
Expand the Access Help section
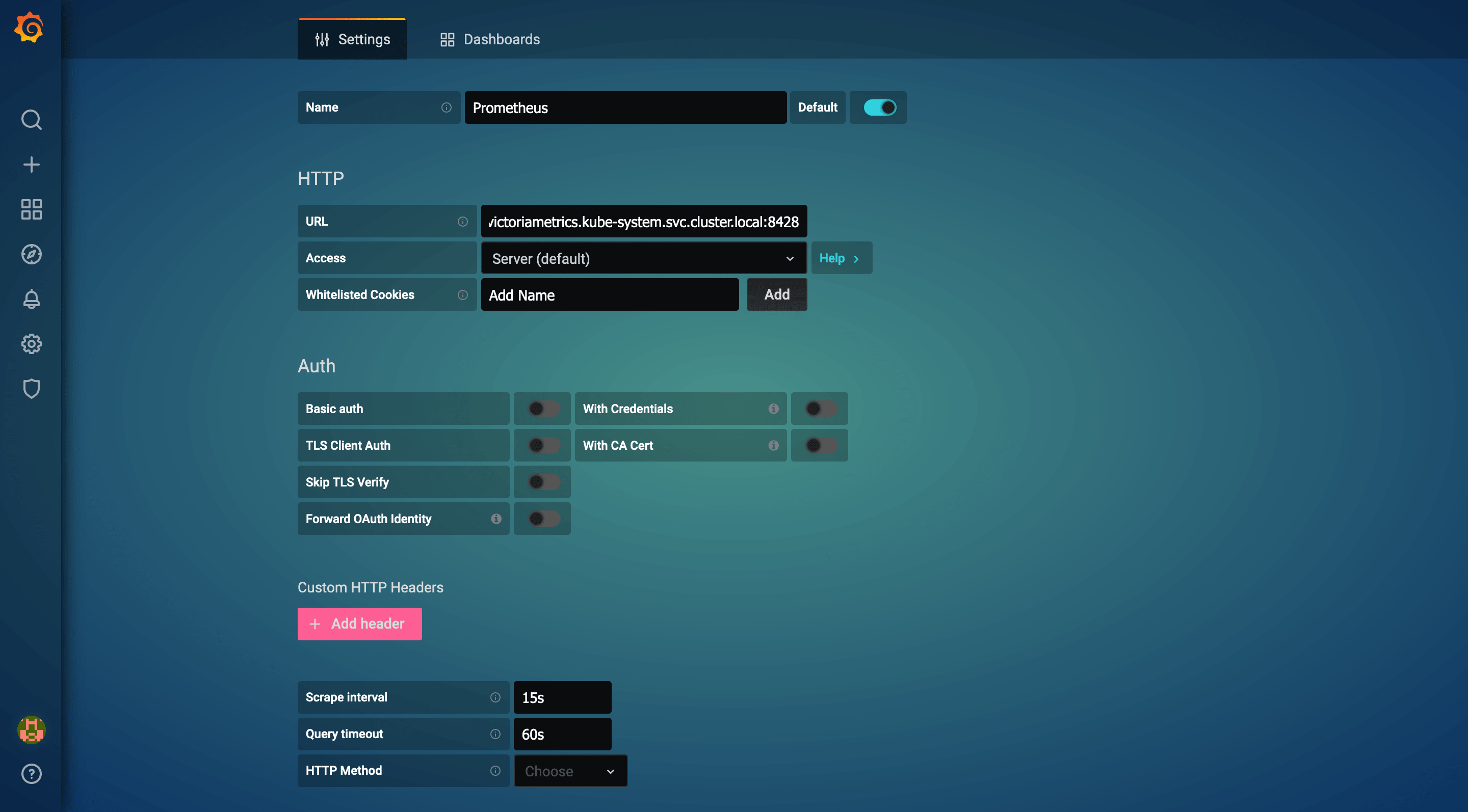[x=840, y=258]
